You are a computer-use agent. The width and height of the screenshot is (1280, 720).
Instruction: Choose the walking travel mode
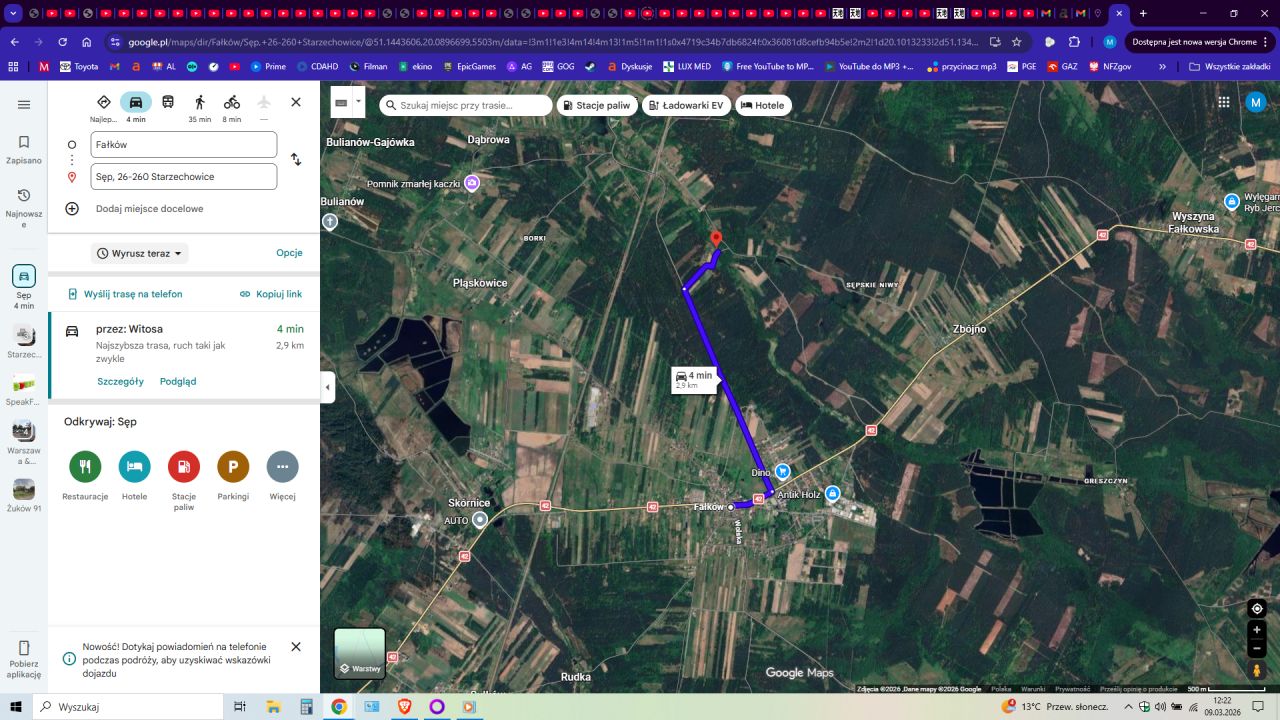click(x=200, y=102)
